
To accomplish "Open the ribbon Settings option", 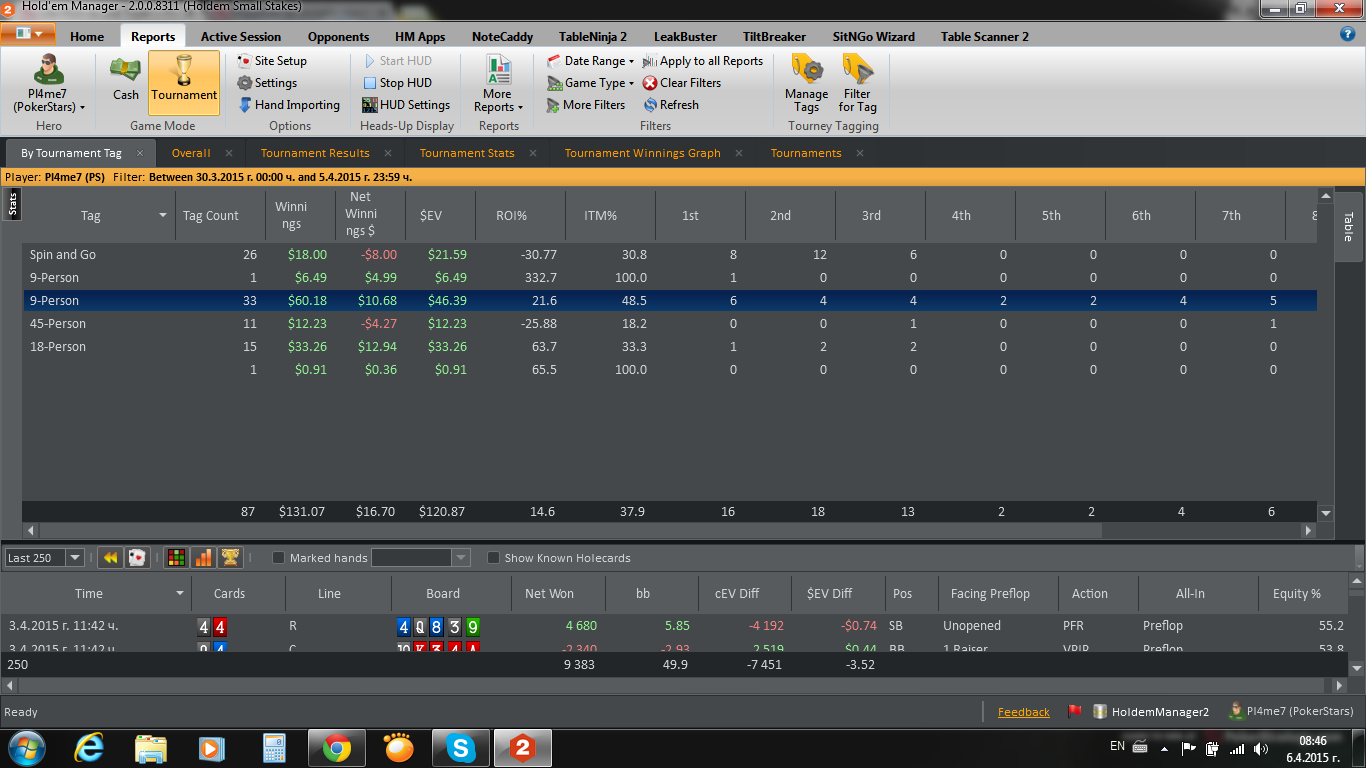I will pos(267,83).
